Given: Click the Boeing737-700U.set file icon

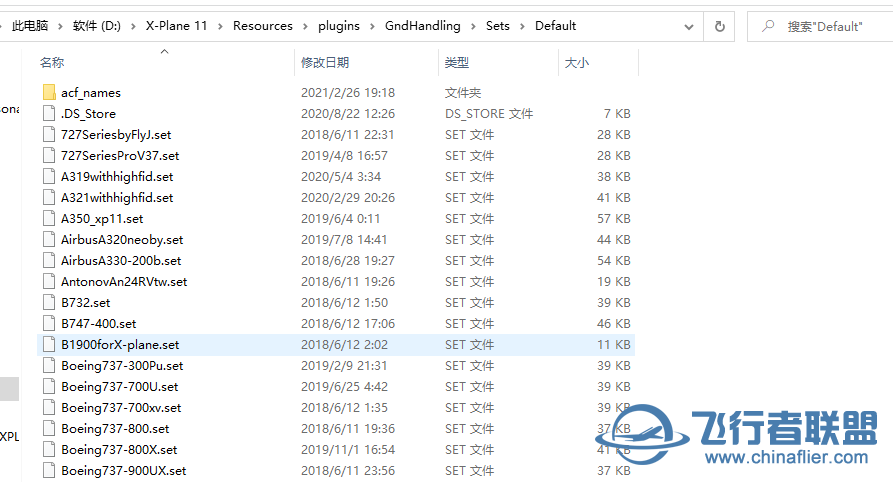Looking at the screenshot, I should tap(50, 387).
